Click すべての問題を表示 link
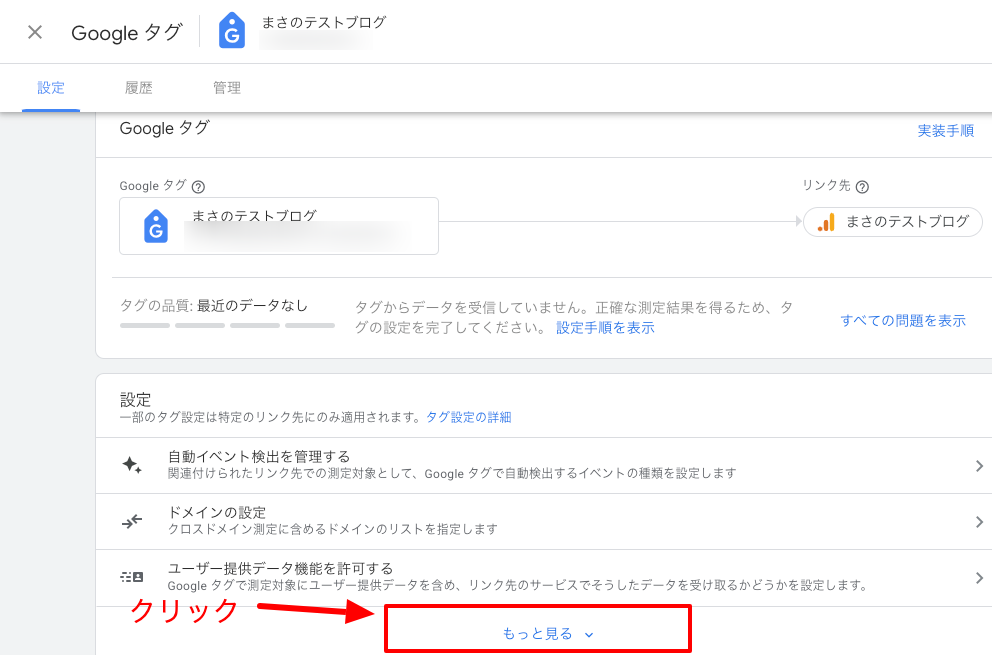Screen dimensions: 992x655 pos(903,321)
